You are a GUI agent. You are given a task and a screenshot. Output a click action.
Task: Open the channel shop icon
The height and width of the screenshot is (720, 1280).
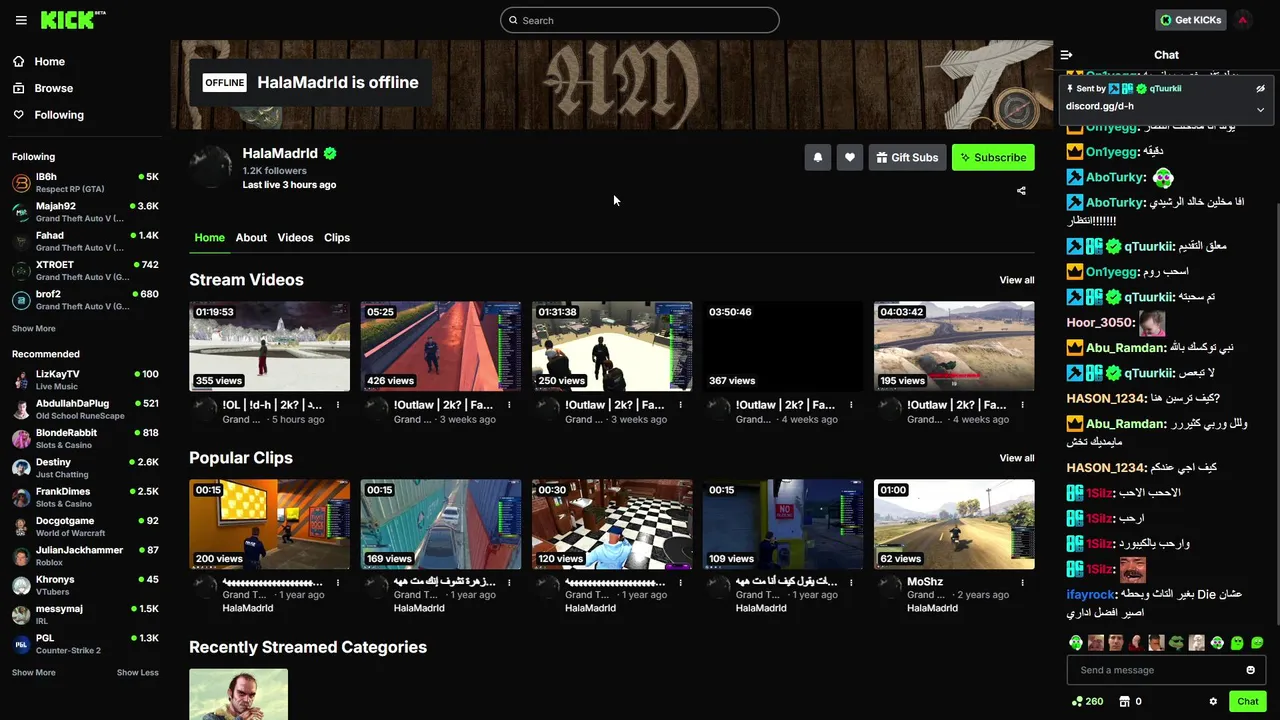pyautogui.click(x=1124, y=702)
